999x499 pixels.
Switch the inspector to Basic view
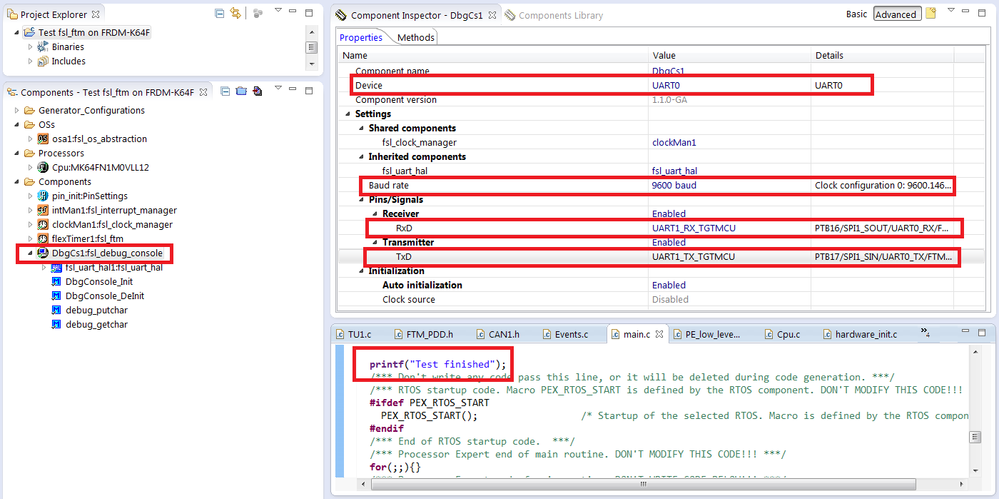pos(857,14)
